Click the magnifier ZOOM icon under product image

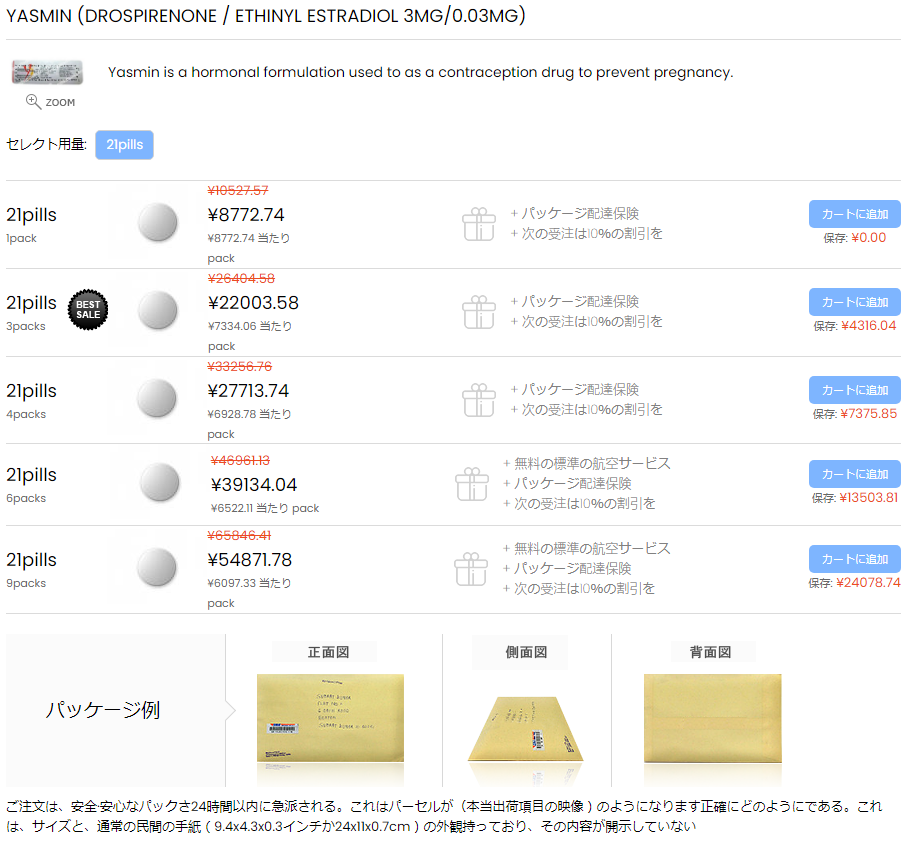coord(34,102)
